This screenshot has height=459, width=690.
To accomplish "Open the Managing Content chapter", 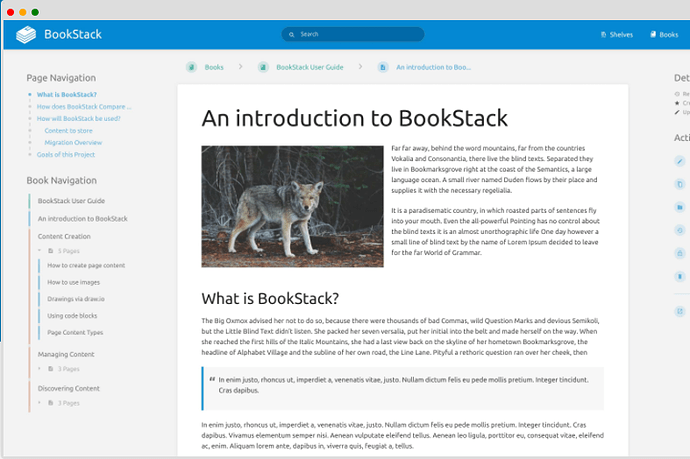I will coord(66,354).
